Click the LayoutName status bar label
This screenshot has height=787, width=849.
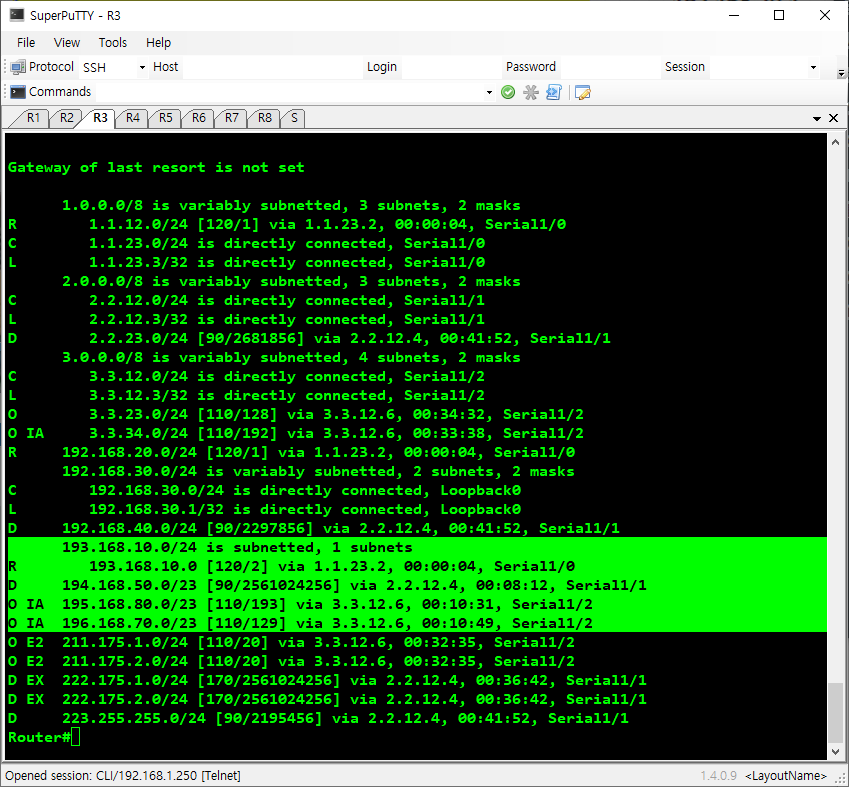tap(786, 776)
